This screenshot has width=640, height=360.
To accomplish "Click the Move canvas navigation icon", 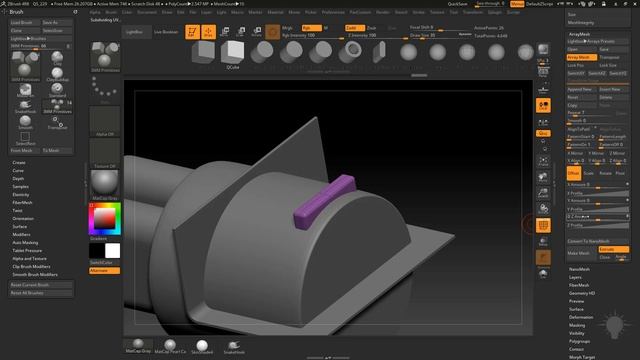I will (x=543, y=177).
